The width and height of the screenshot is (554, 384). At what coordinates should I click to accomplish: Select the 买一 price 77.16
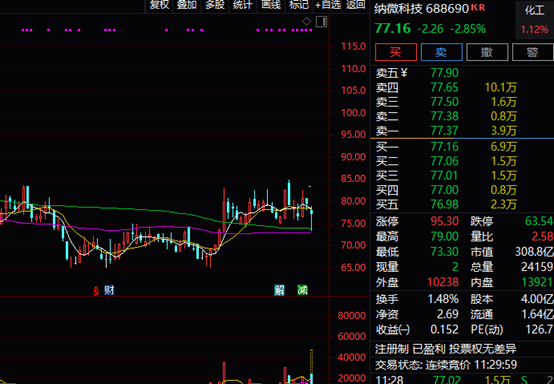click(444, 147)
